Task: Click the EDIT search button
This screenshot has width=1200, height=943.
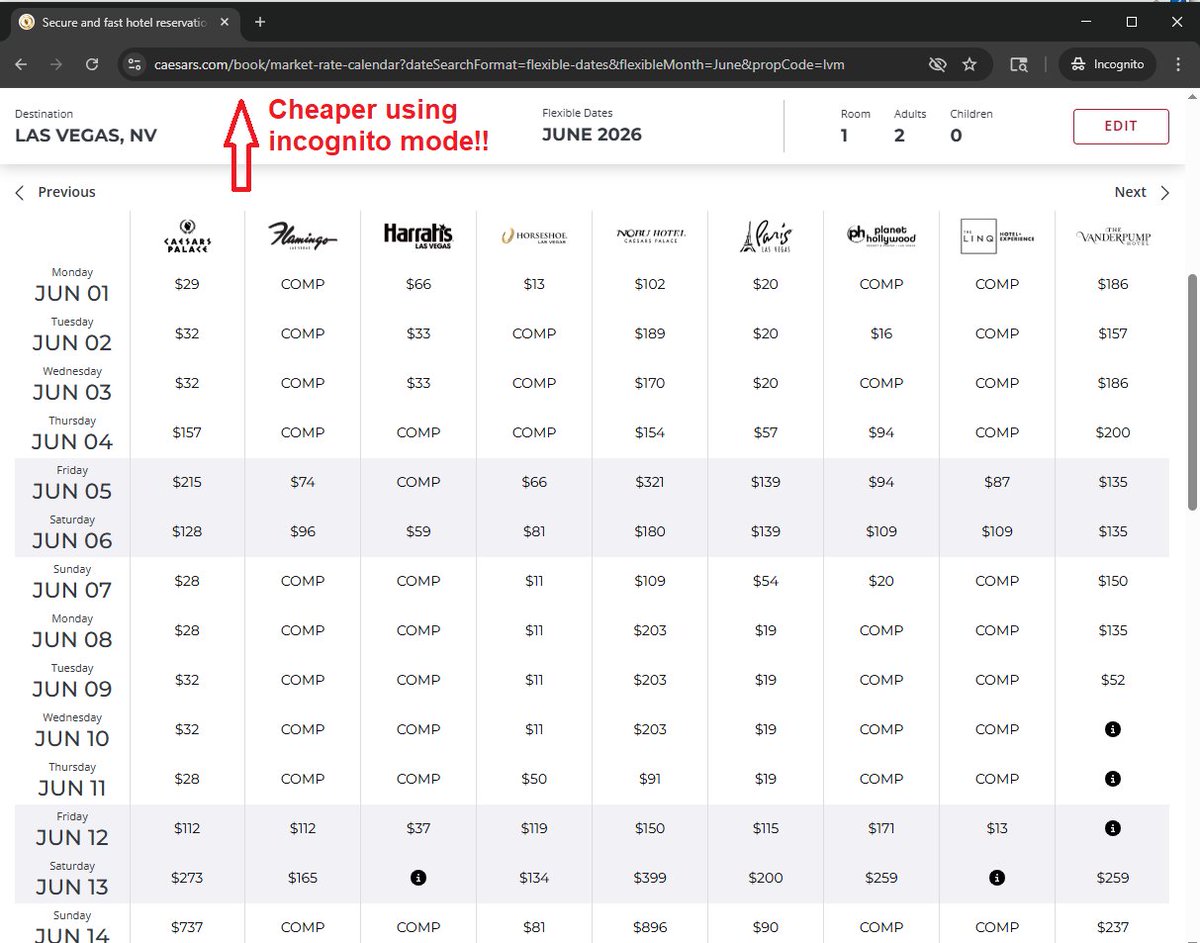Action: (x=1121, y=126)
